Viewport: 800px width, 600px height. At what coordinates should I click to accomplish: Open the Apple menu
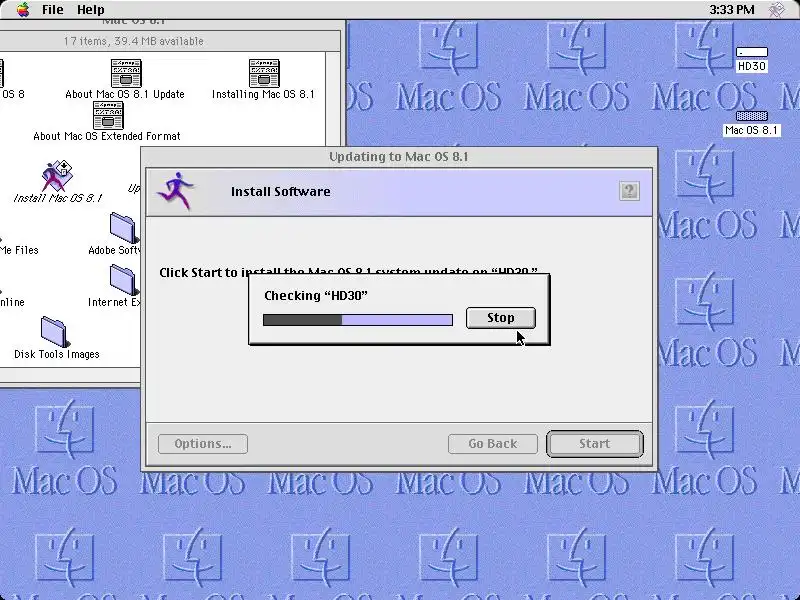(23, 9)
